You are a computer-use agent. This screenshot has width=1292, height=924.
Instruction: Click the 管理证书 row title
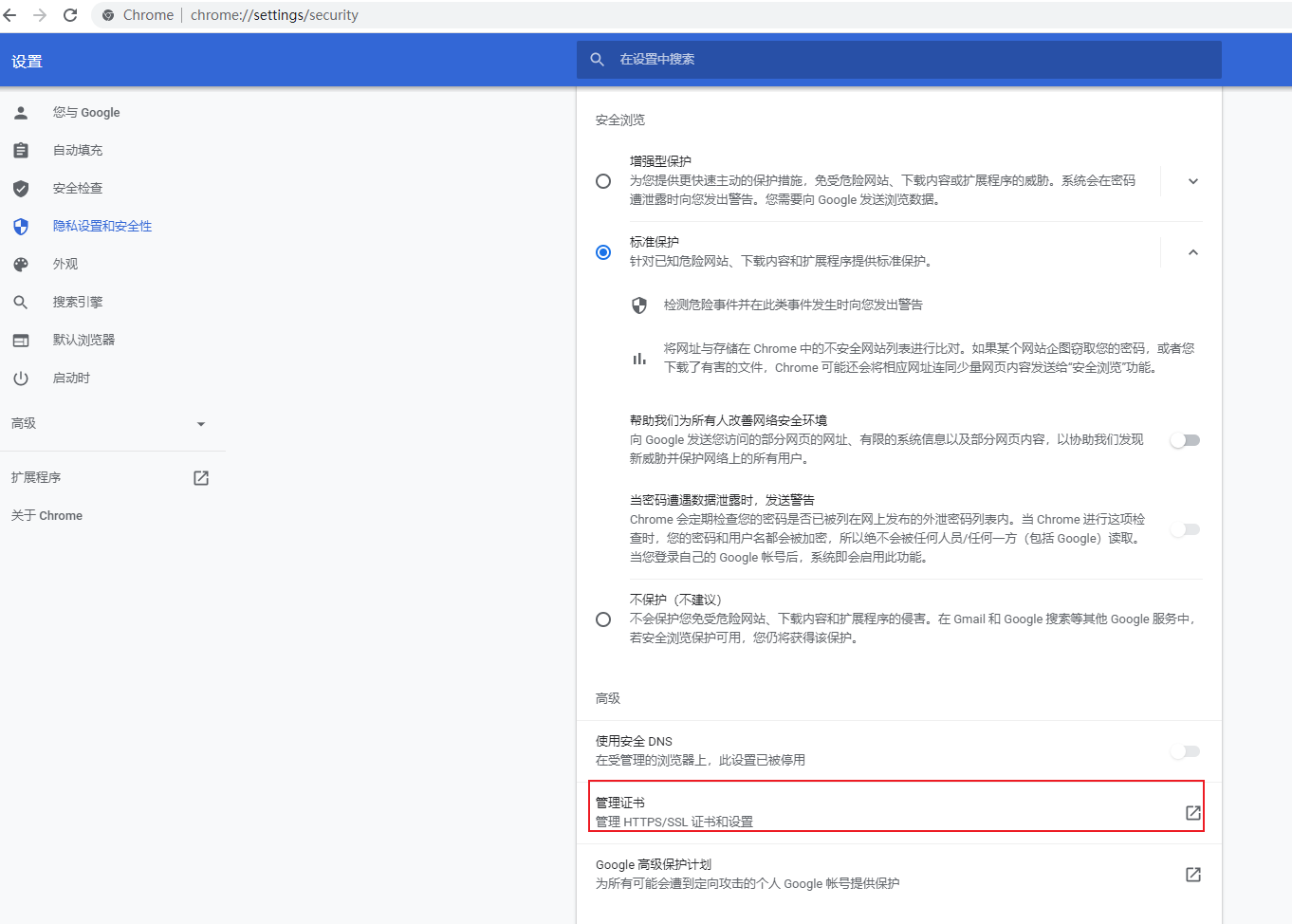620,803
